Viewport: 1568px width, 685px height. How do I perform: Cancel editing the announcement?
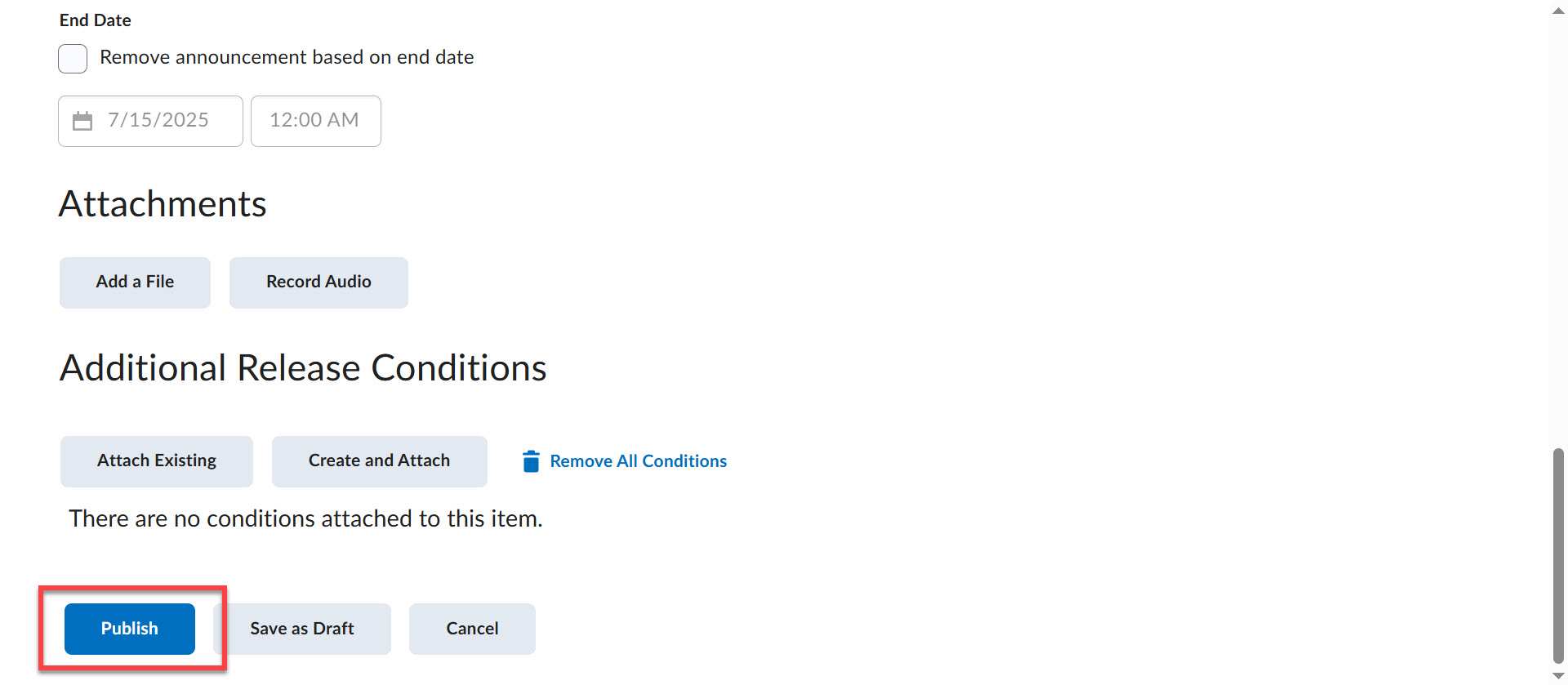pyautogui.click(x=472, y=629)
